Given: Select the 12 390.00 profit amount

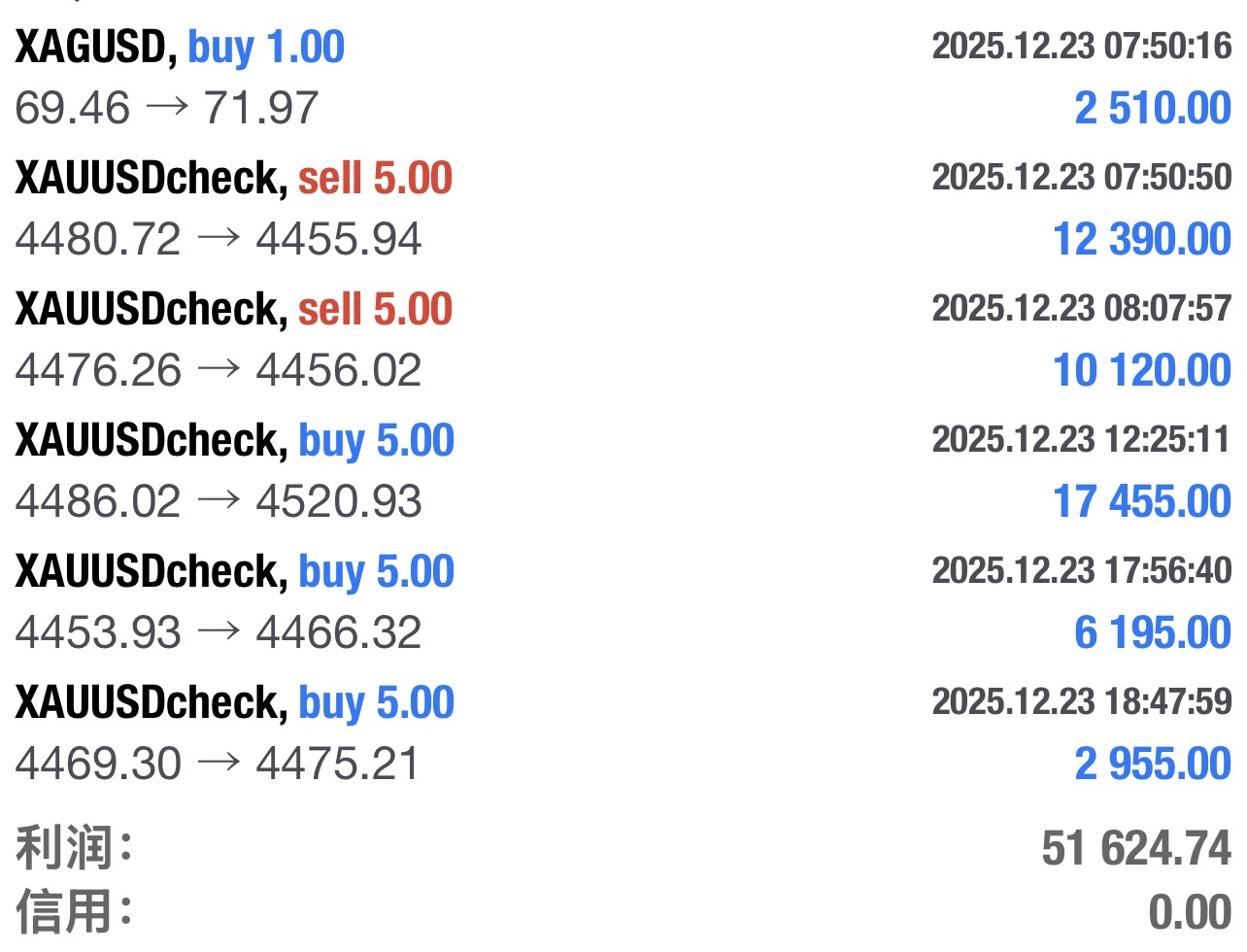Looking at the screenshot, I should pyautogui.click(x=1141, y=239).
